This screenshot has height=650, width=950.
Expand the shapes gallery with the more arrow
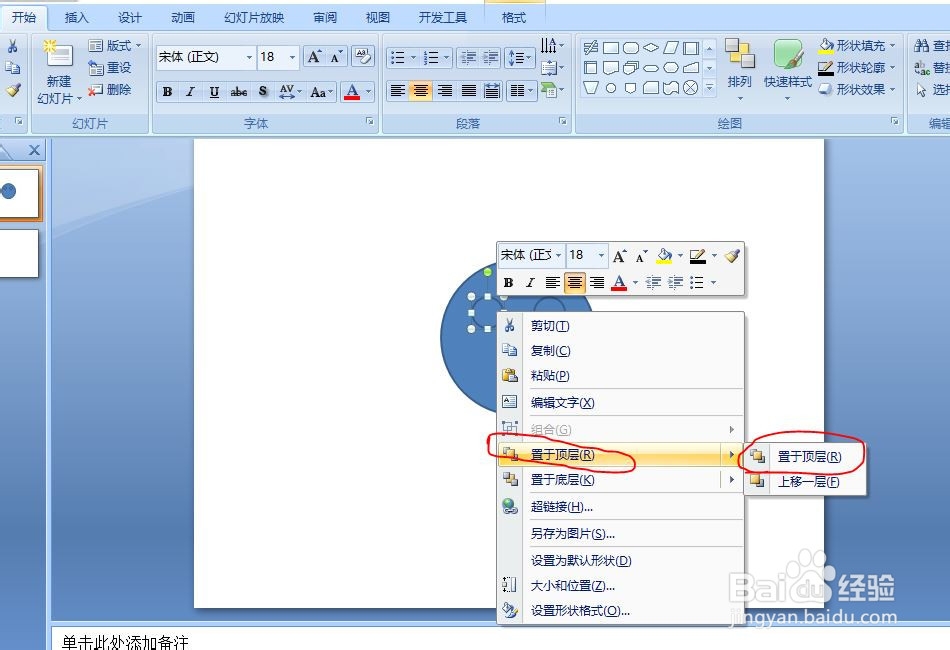(x=707, y=87)
